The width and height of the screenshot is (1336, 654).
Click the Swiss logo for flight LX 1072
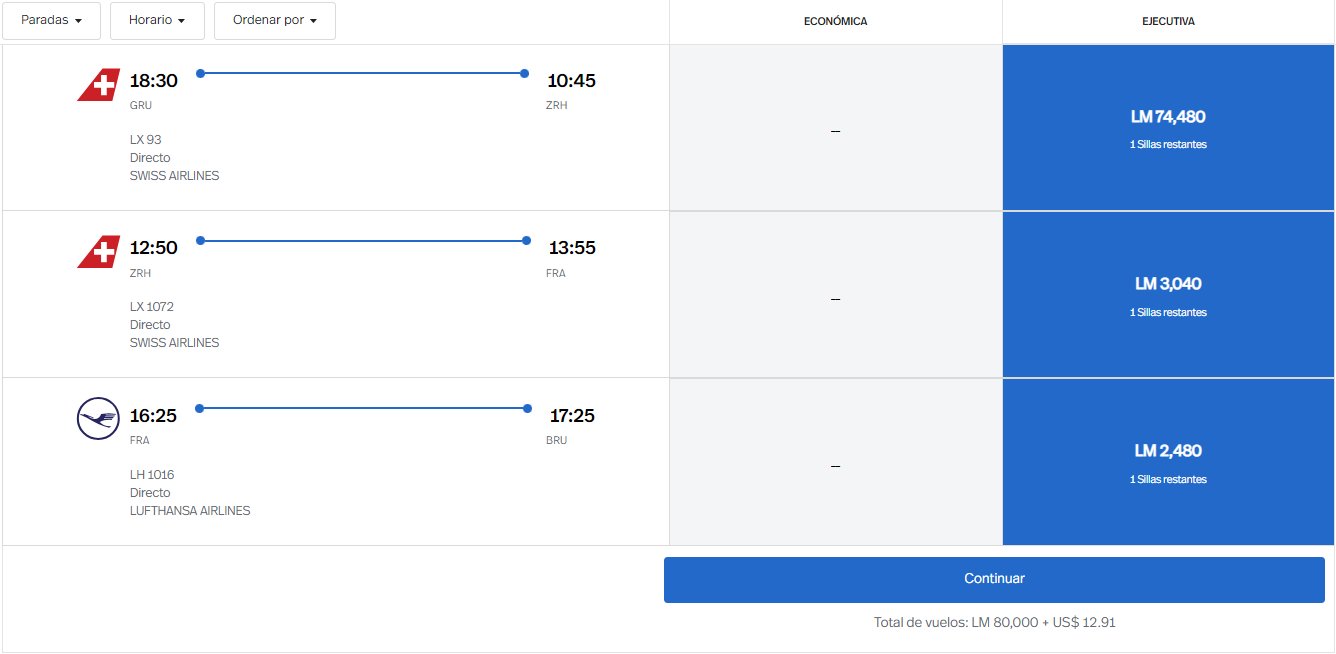point(98,251)
